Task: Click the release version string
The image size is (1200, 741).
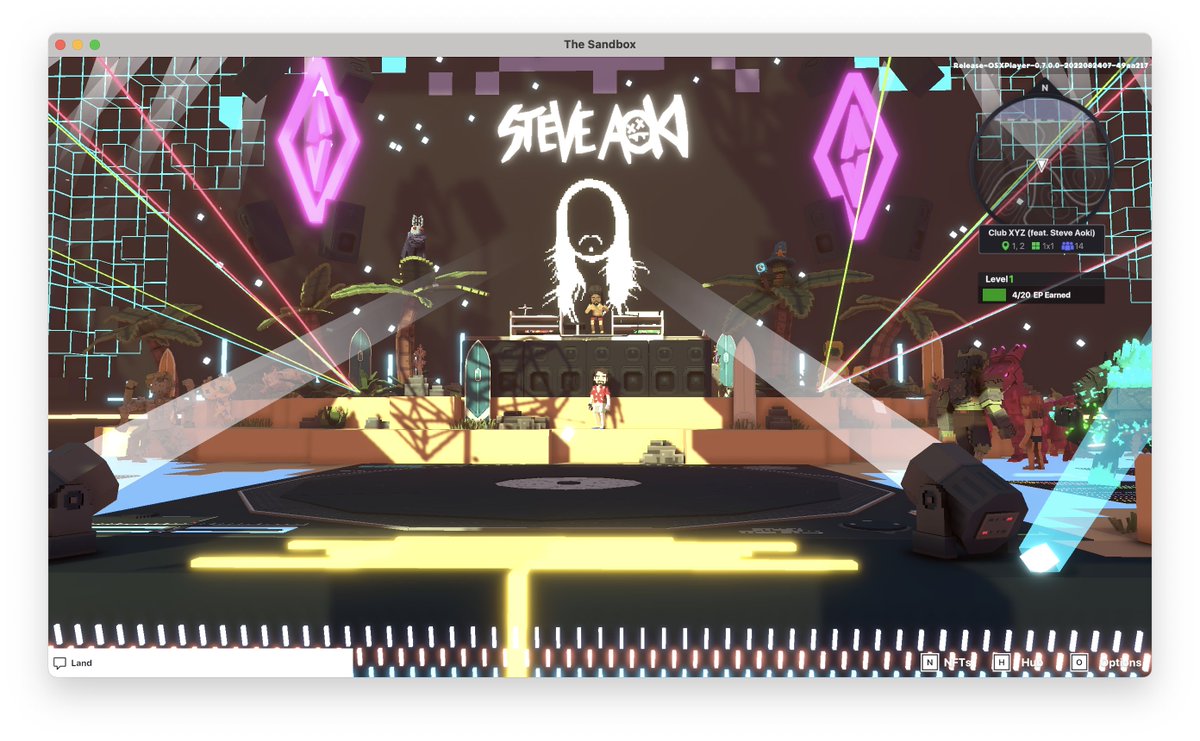Action: pos(1051,65)
